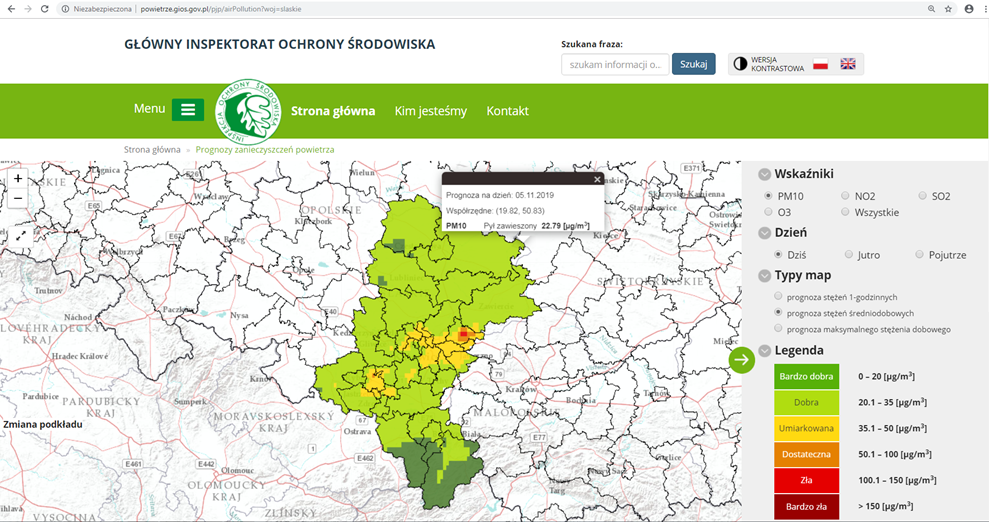Close the PM10 forecast popup
Viewport: 989px width, 522px height.
(x=597, y=180)
